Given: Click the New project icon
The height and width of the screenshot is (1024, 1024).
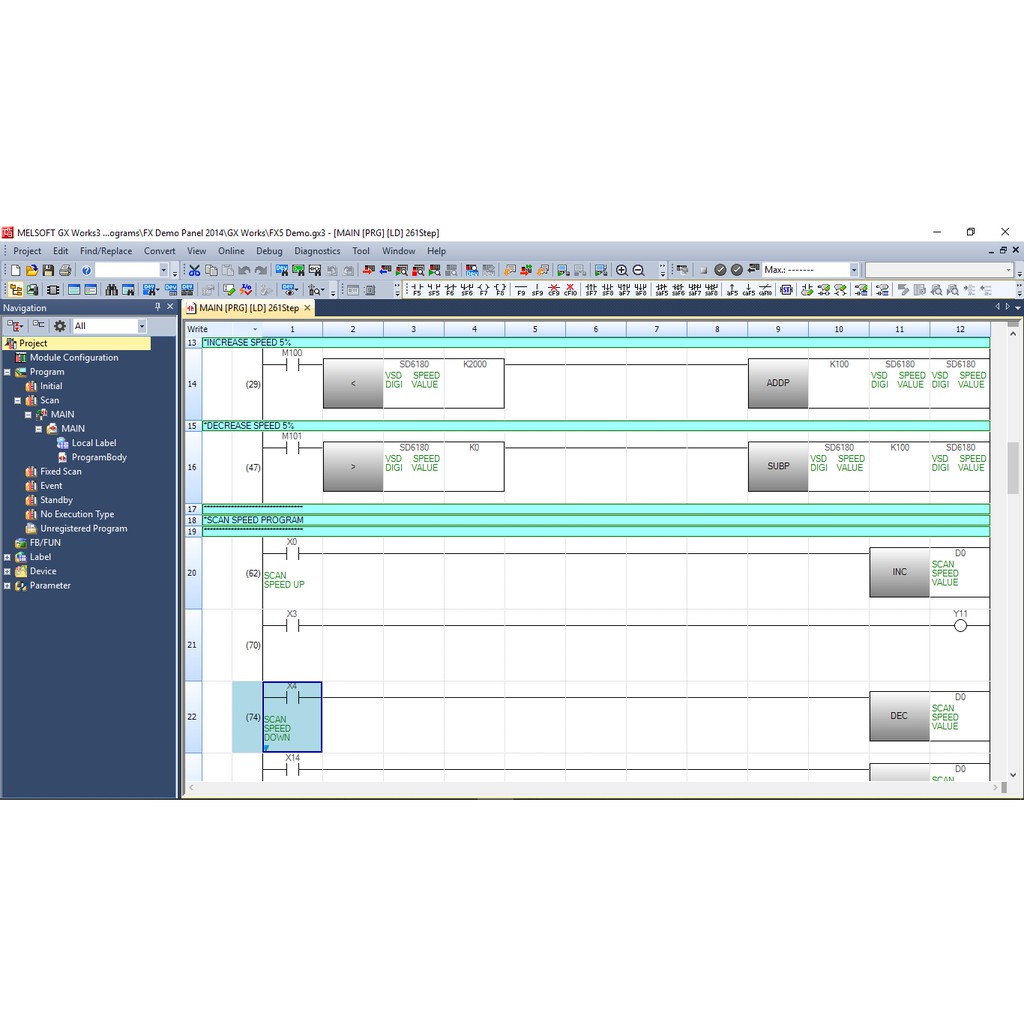Looking at the screenshot, I should (16, 270).
